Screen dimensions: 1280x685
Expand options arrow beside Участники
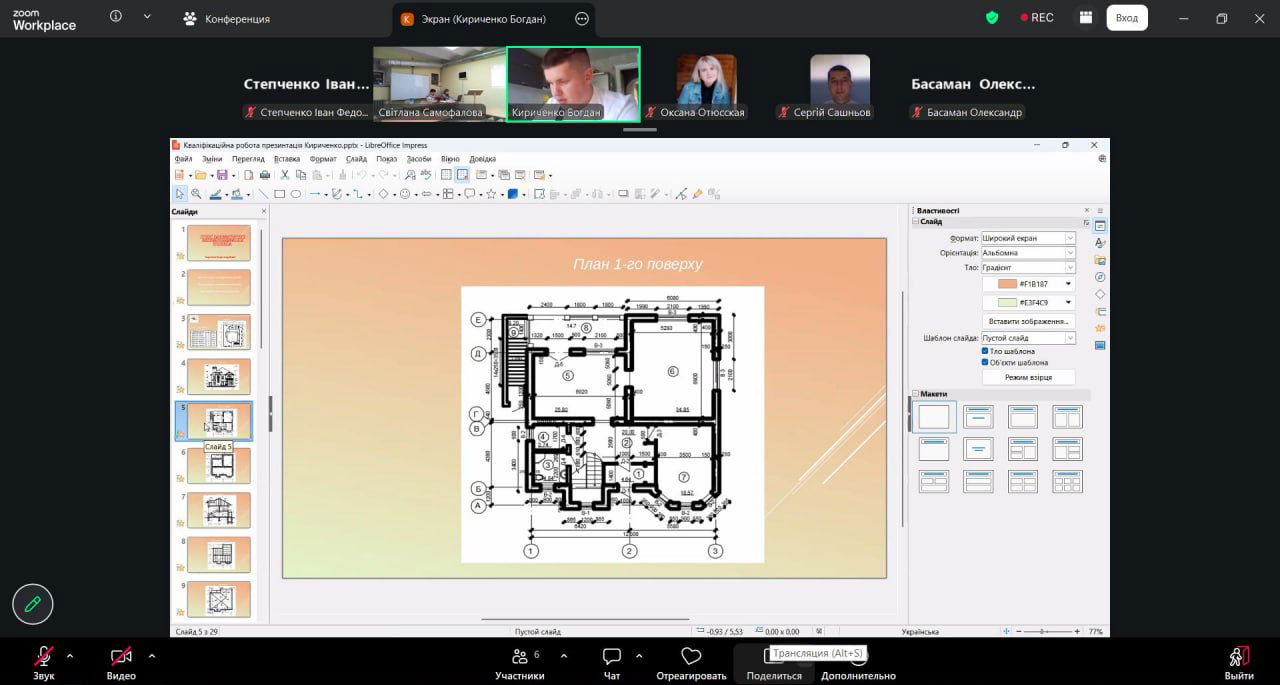563,656
